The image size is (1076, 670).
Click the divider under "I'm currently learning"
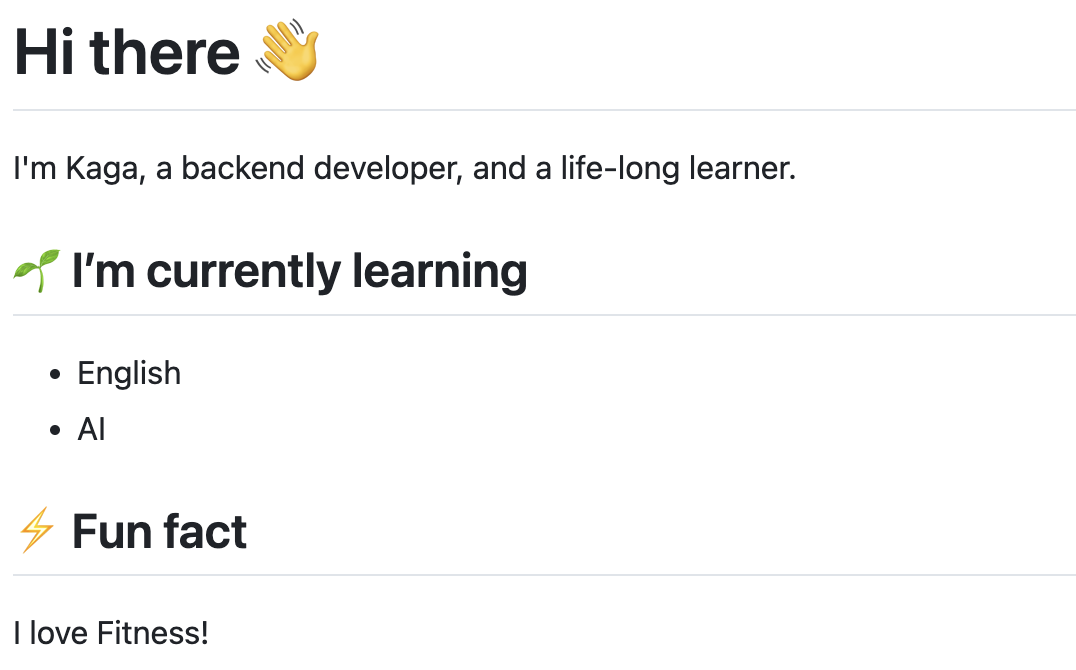pos(544,315)
